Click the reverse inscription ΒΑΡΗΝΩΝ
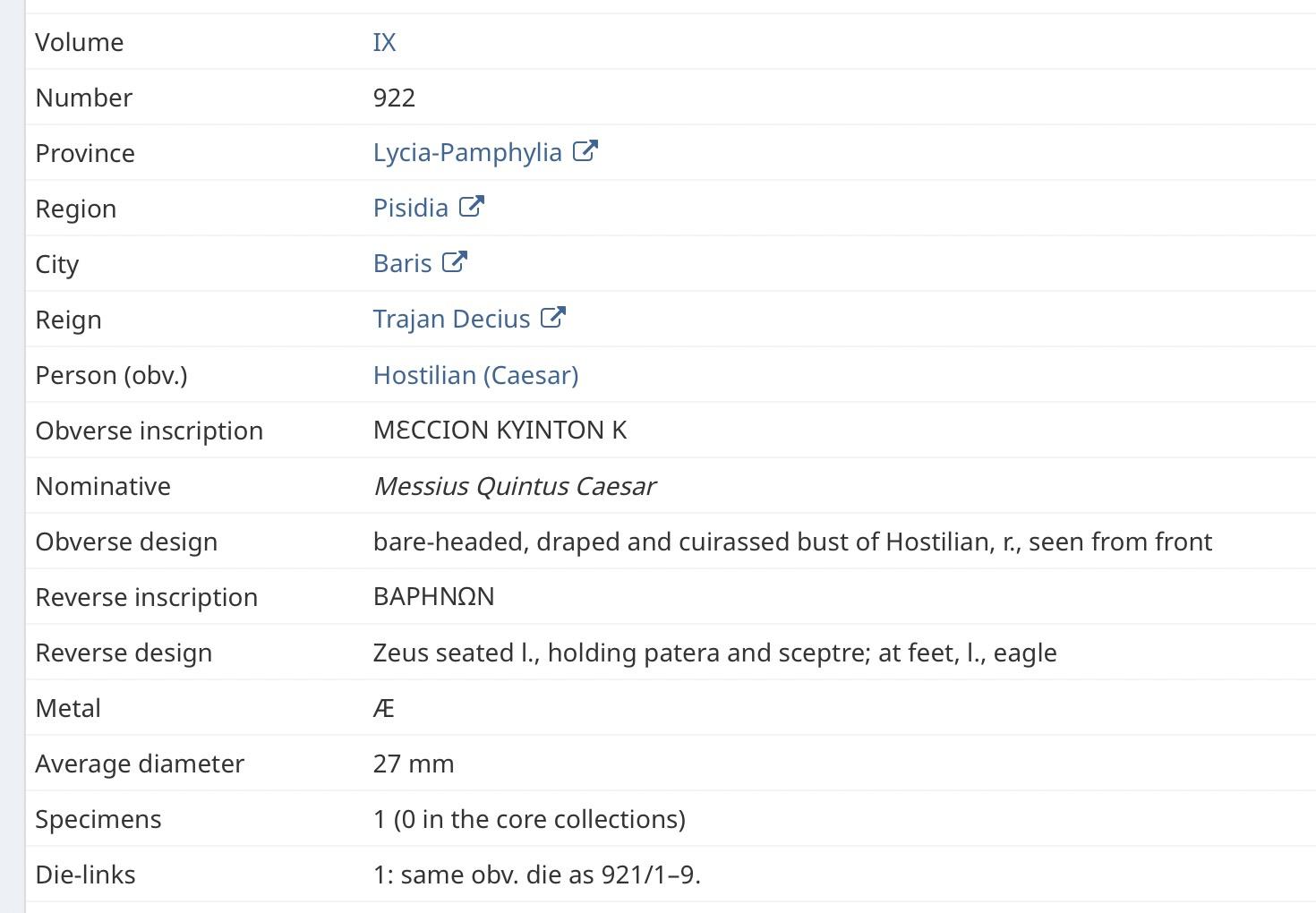Screen dimensions: 1316x913 (433, 597)
